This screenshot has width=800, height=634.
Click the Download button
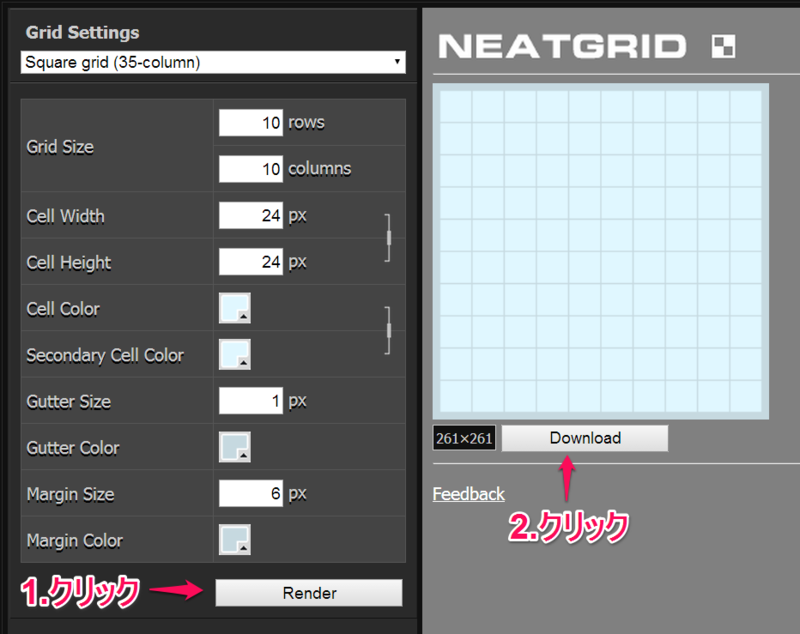[585, 438]
